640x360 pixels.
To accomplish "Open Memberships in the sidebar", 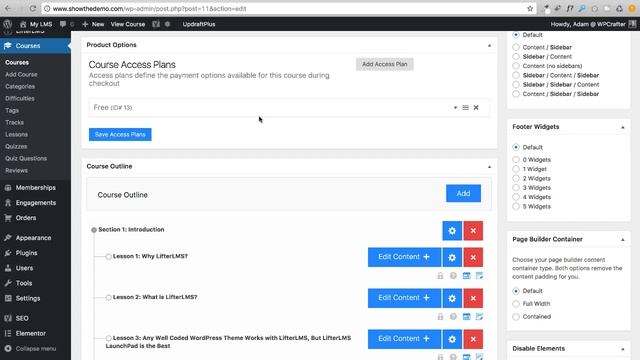I will pyautogui.click(x=35, y=188).
